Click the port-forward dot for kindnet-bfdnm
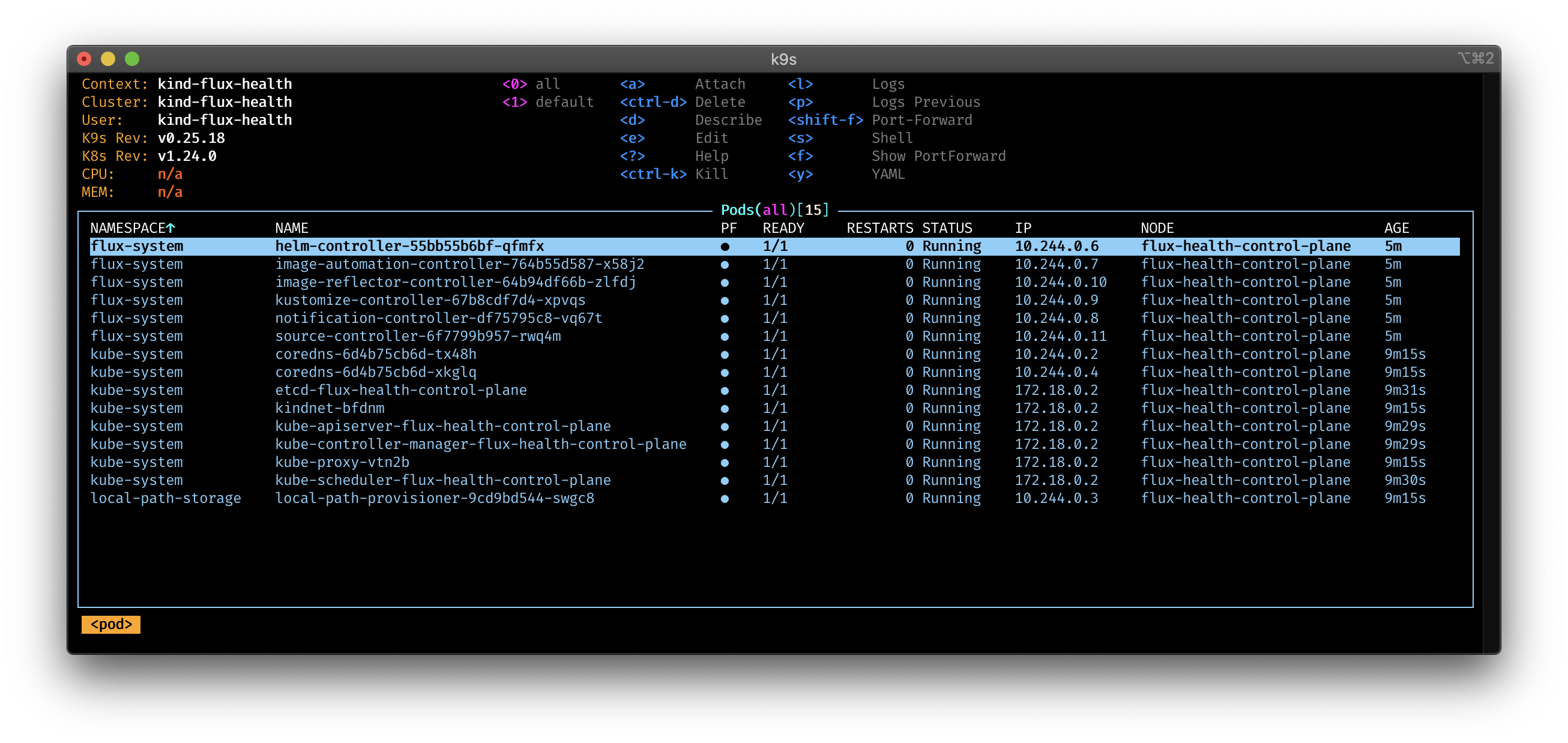 [725, 409]
